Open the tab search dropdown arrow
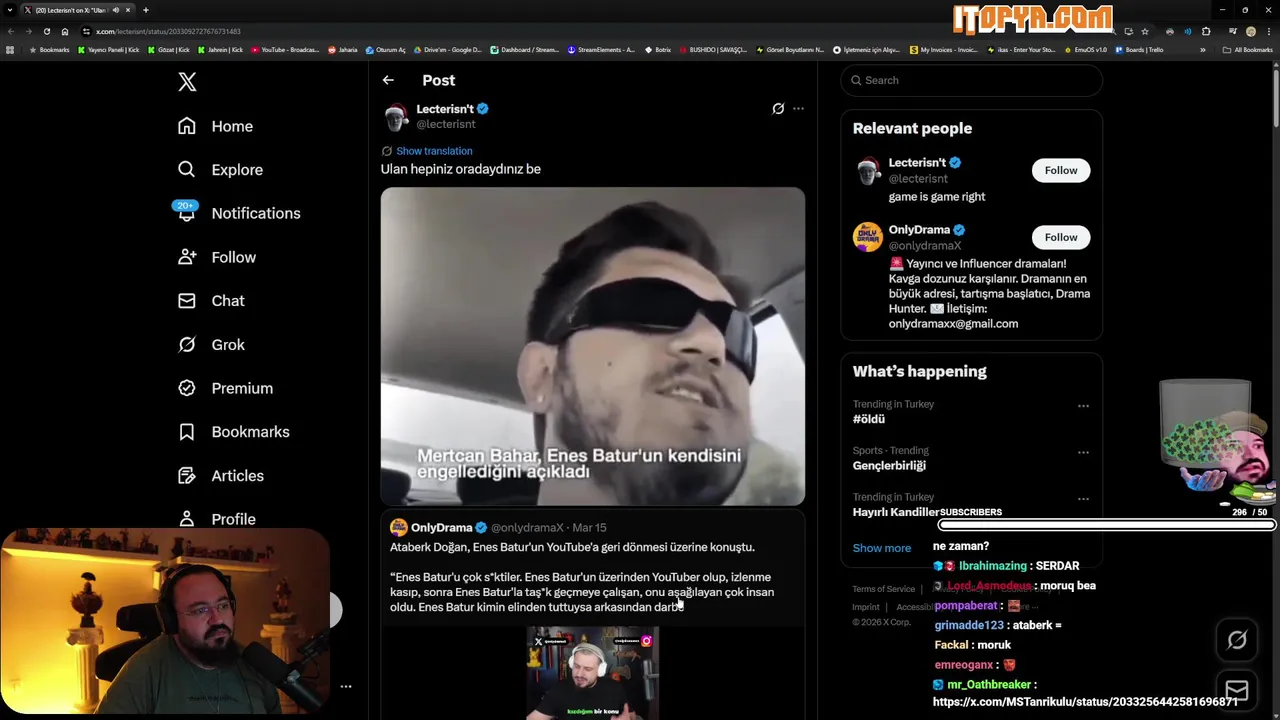Viewport: 1280px width, 720px height. coord(10,10)
